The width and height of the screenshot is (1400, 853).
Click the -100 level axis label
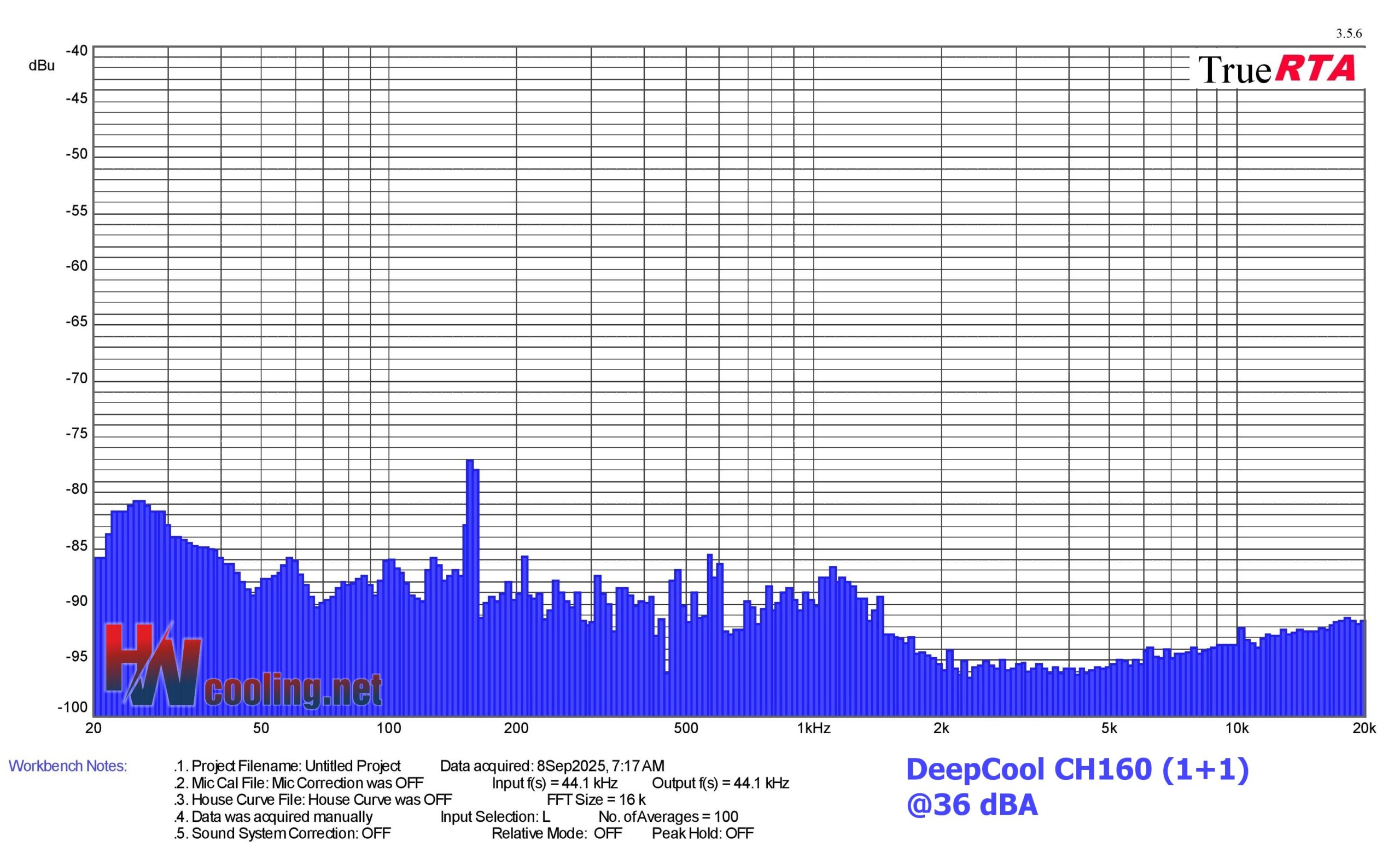point(73,707)
